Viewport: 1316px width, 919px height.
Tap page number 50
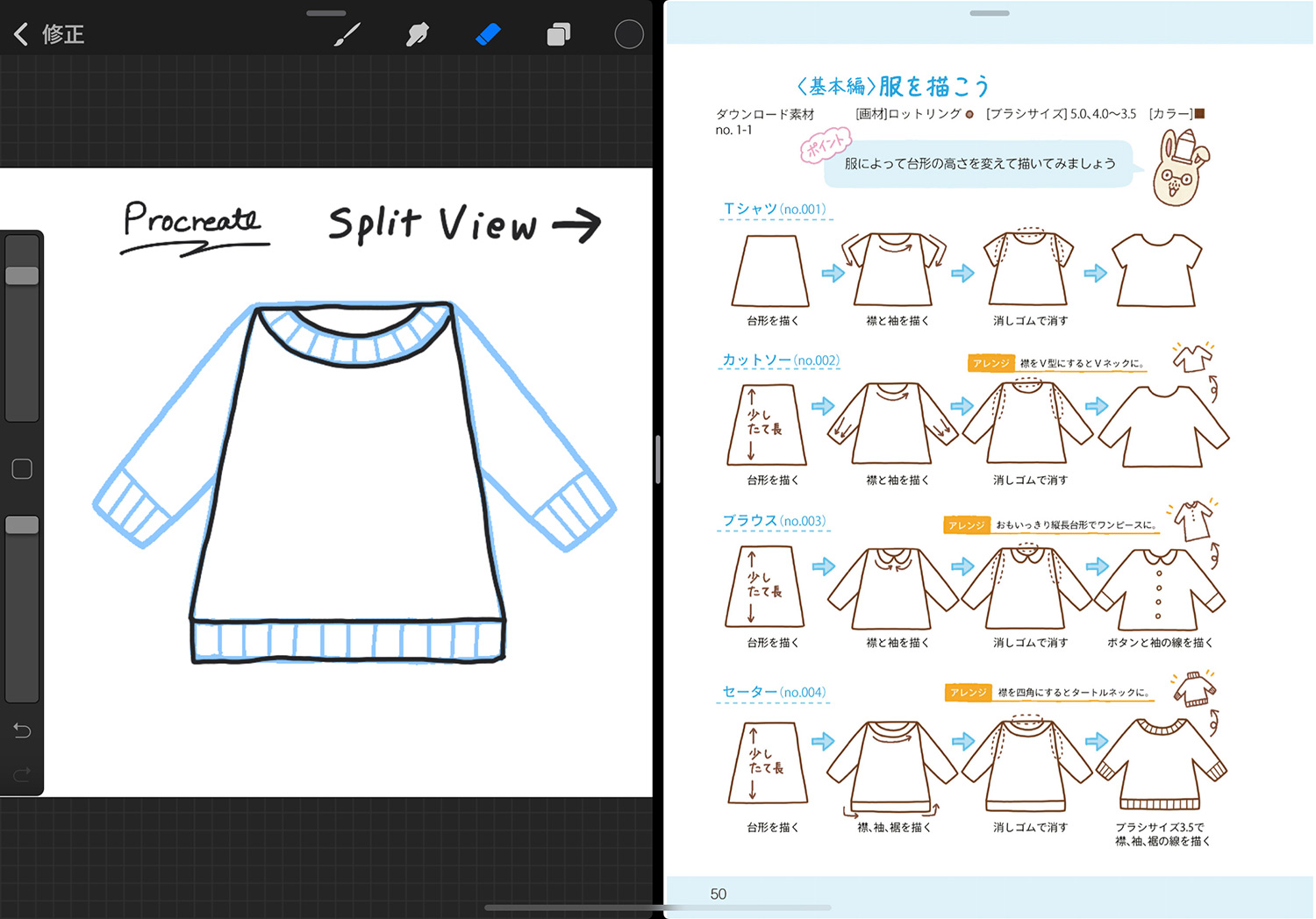pos(719,894)
